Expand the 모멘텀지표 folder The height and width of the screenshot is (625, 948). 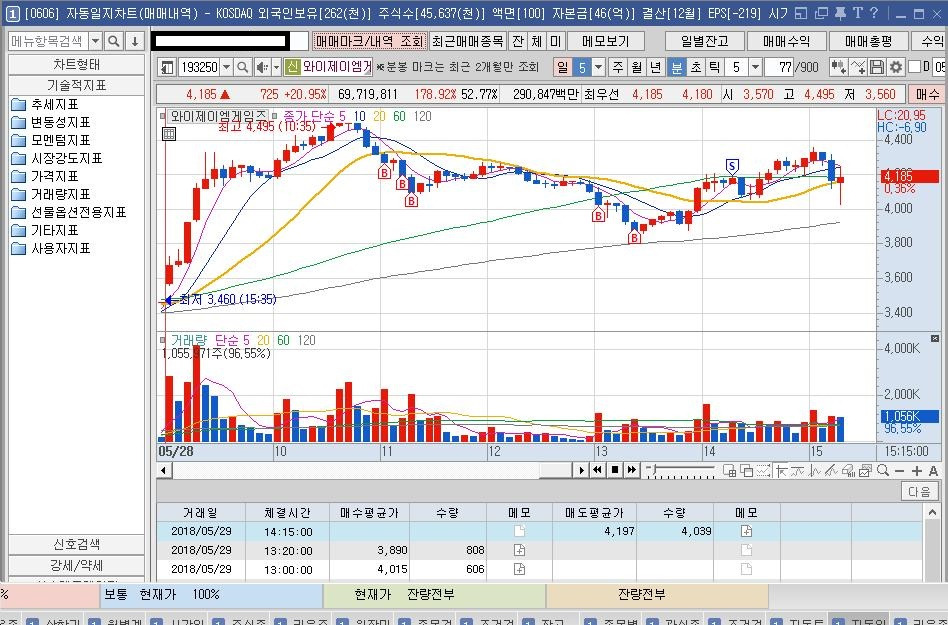pos(51,140)
